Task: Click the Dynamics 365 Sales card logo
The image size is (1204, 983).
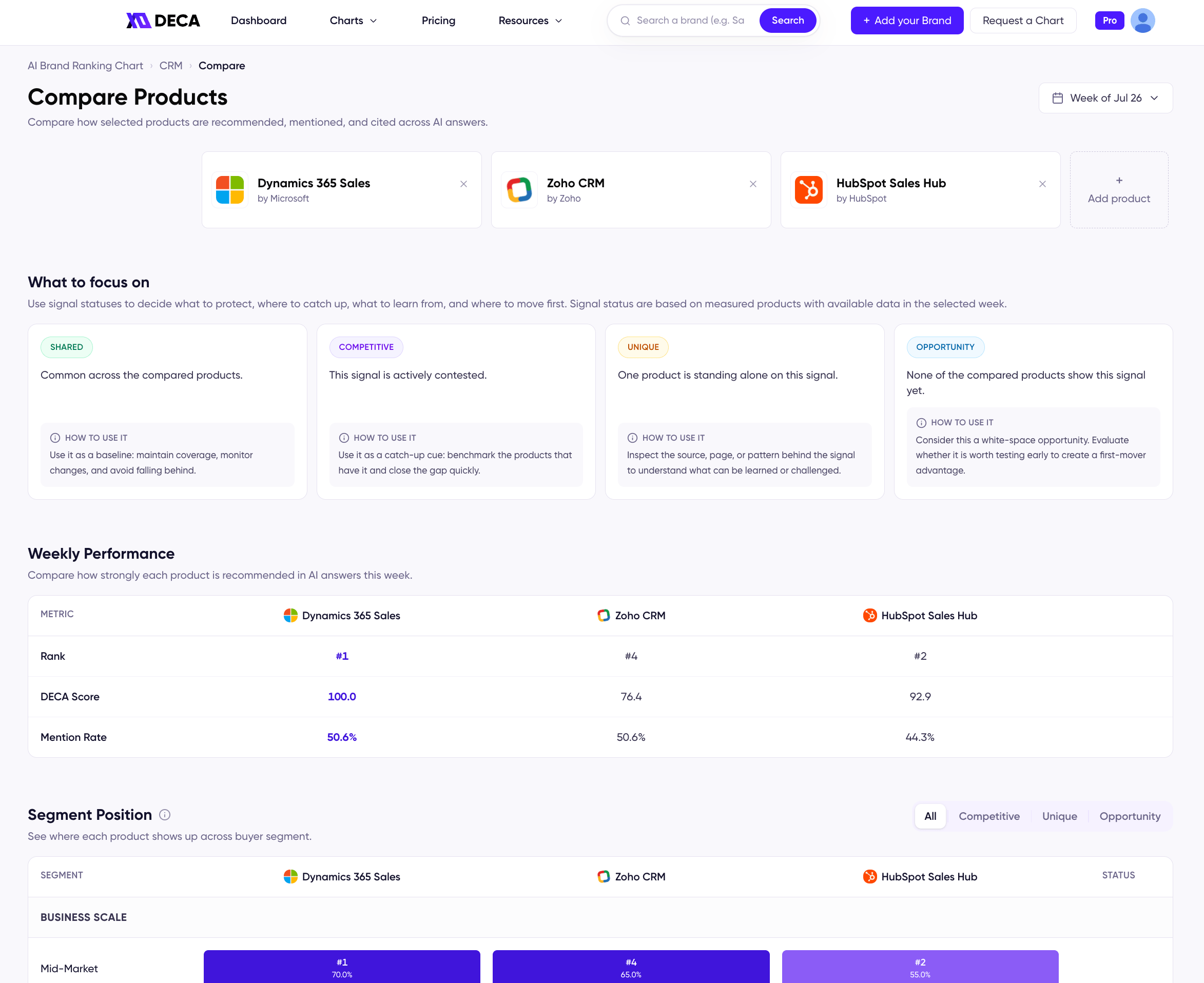Action: click(230, 190)
